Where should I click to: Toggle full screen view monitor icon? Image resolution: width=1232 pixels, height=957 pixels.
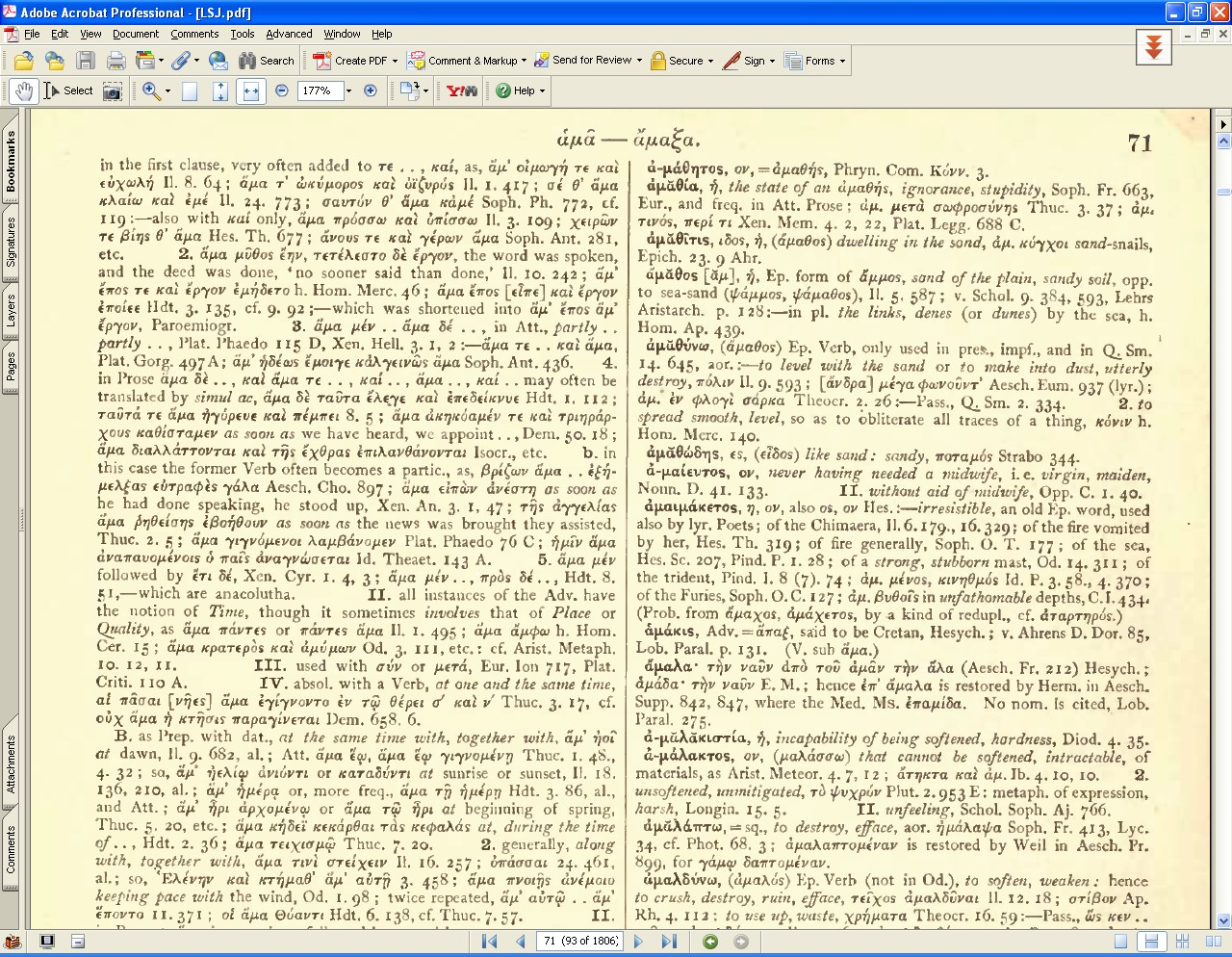[x=47, y=942]
